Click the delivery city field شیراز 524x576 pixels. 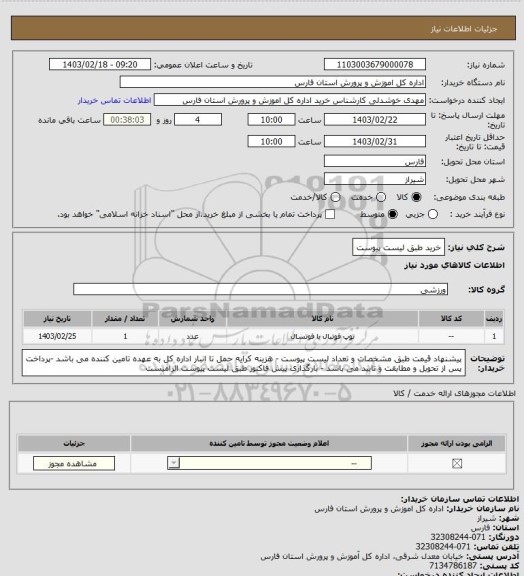pyautogui.click(x=375, y=179)
